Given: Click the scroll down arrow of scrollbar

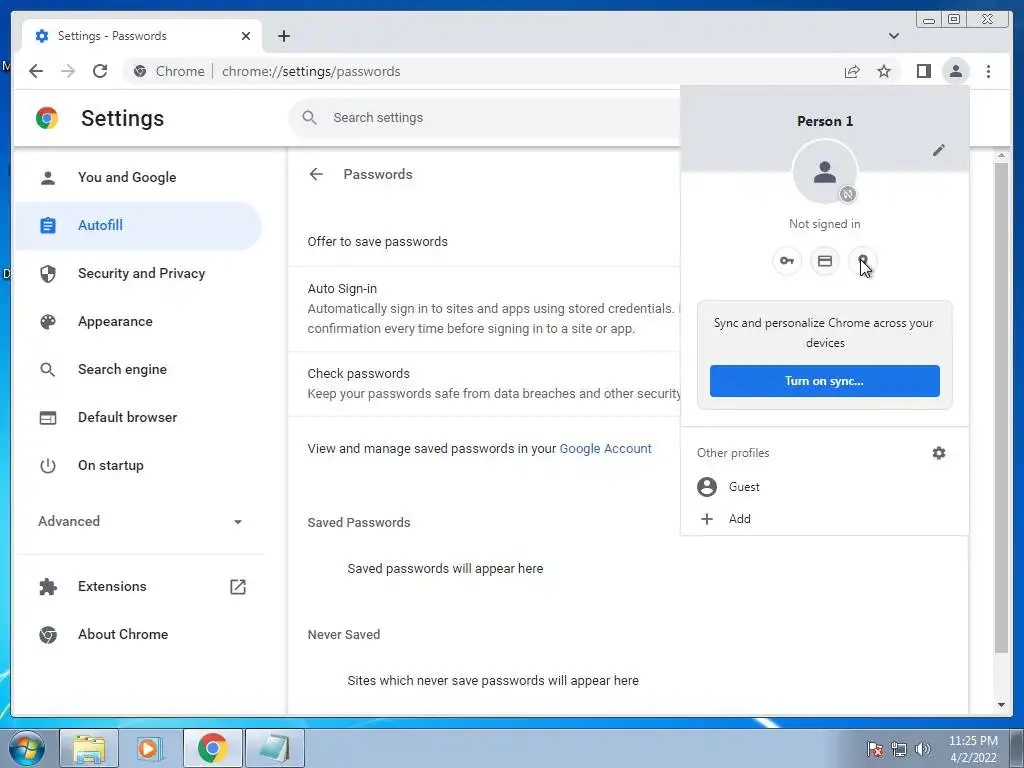Looking at the screenshot, I should (x=1001, y=705).
